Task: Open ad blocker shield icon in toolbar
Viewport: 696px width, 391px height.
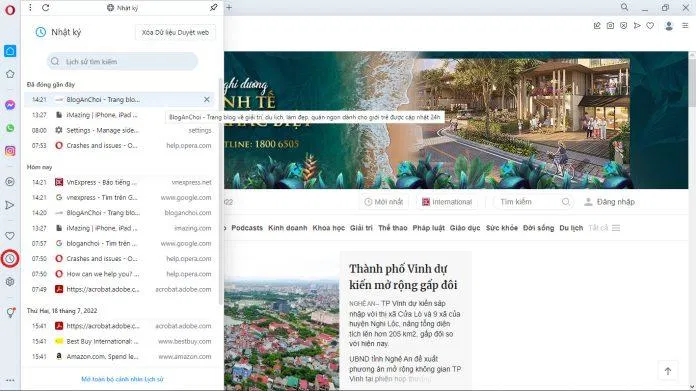Action: [624, 26]
